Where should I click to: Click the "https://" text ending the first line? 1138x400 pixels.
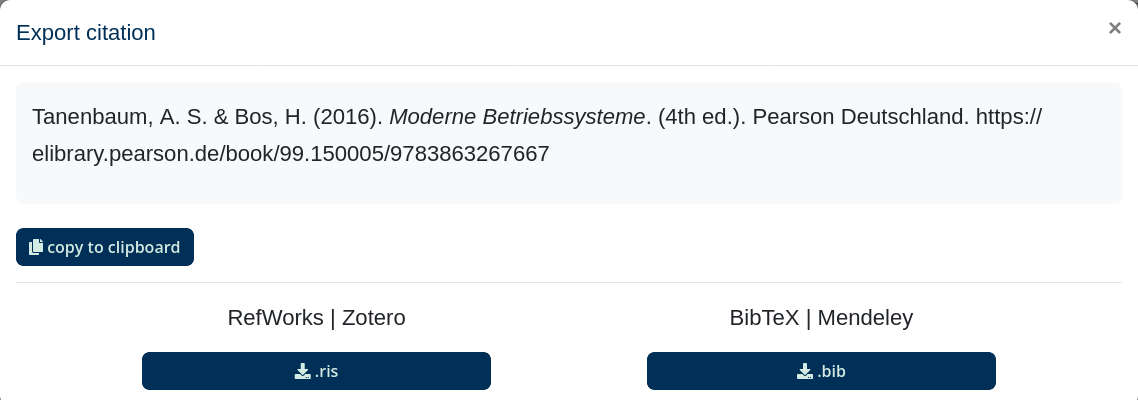click(1008, 117)
